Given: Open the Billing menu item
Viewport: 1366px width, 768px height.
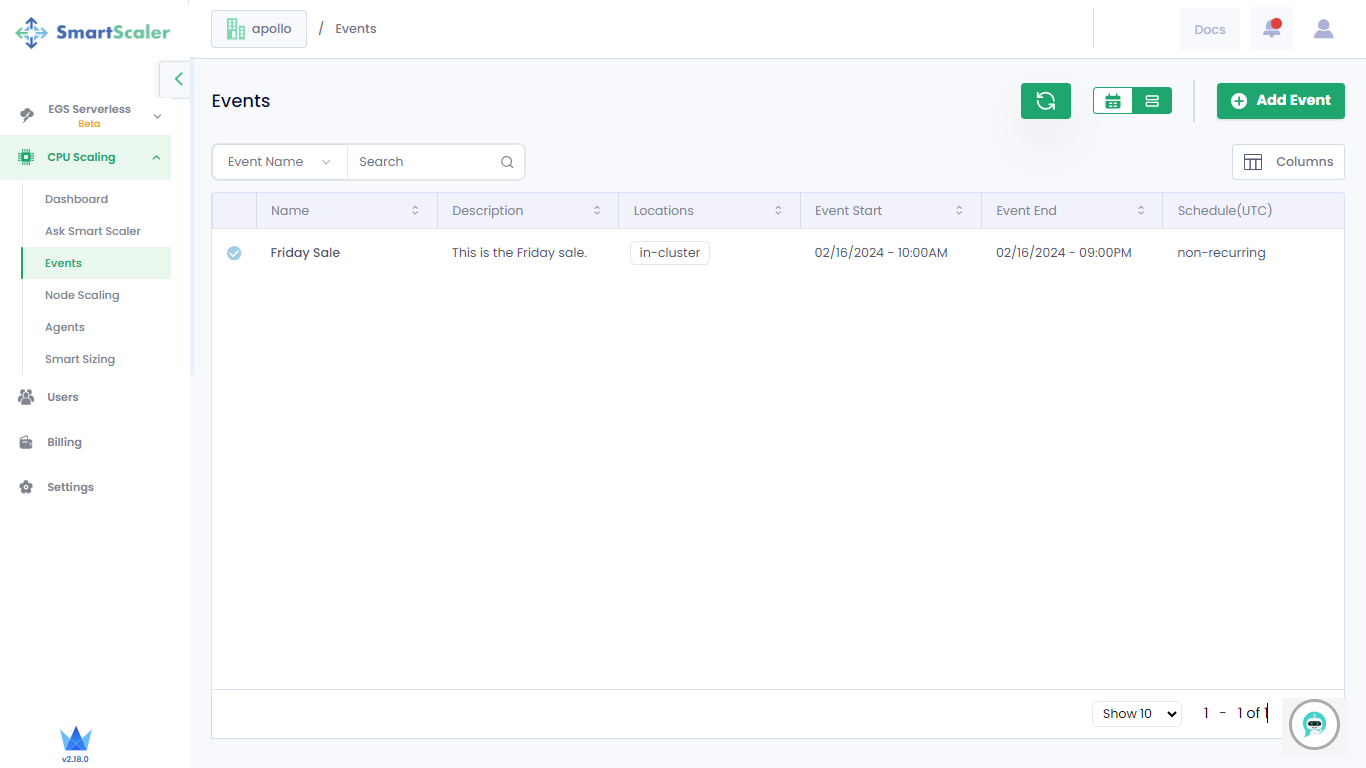Looking at the screenshot, I should coord(64,442).
